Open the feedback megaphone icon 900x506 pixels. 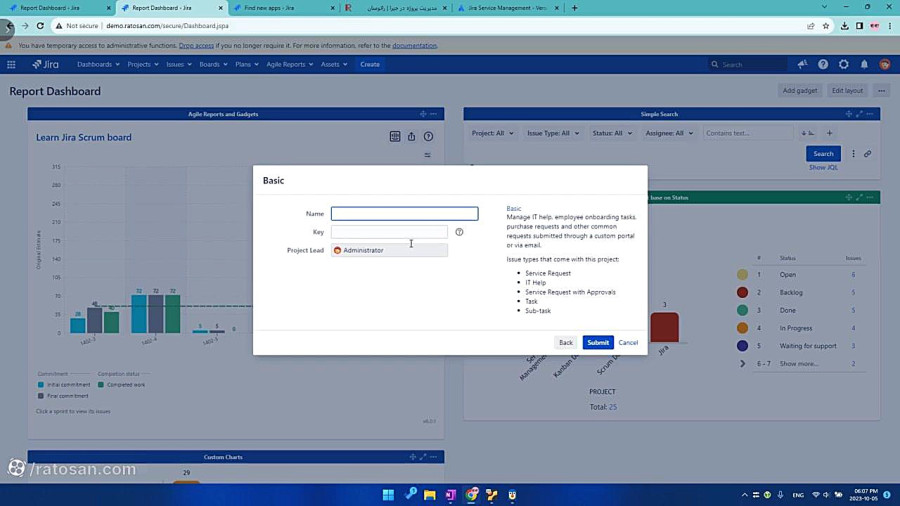pyautogui.click(x=802, y=64)
